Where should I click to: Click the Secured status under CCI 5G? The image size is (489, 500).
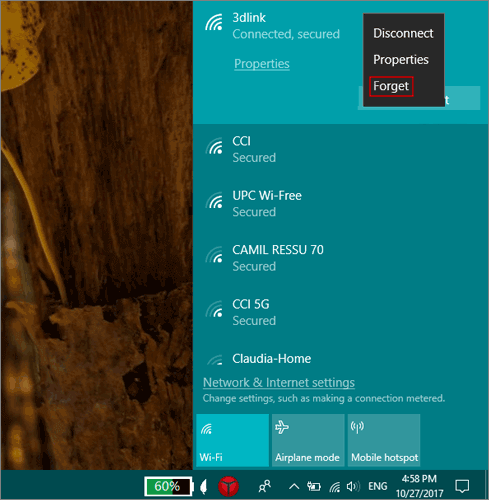[x=254, y=321]
